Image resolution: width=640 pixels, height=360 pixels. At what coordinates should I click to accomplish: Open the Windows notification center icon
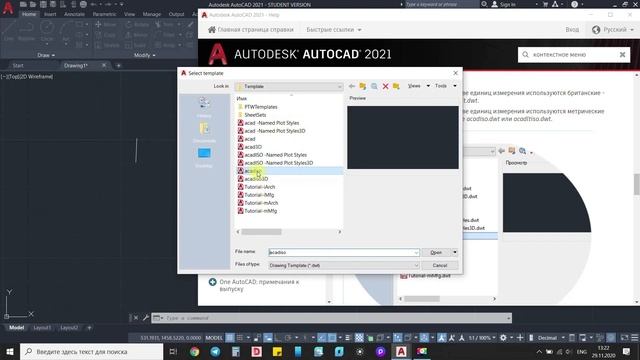tap(627, 351)
